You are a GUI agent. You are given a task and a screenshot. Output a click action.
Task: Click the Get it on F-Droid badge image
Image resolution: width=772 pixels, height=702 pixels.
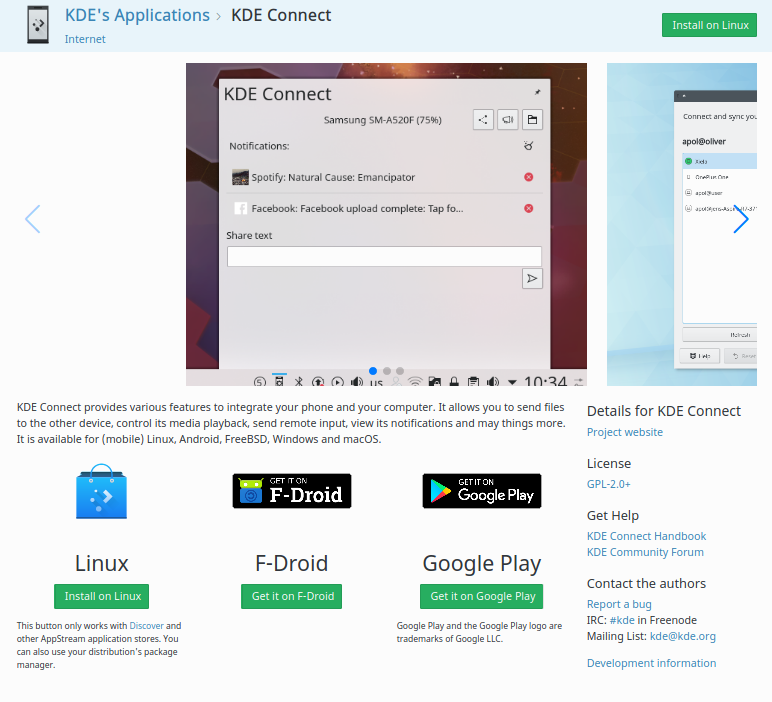(292, 491)
